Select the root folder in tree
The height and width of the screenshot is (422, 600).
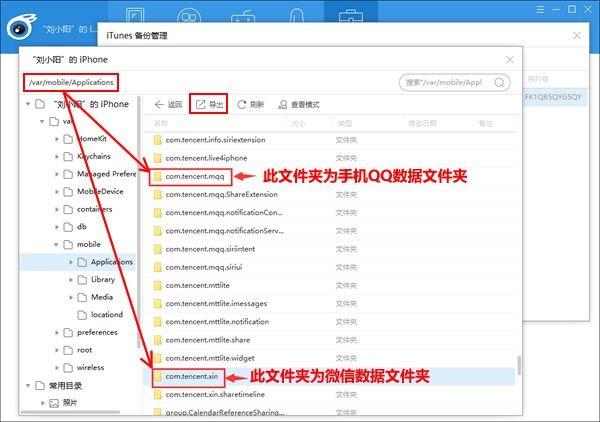click(x=78, y=350)
